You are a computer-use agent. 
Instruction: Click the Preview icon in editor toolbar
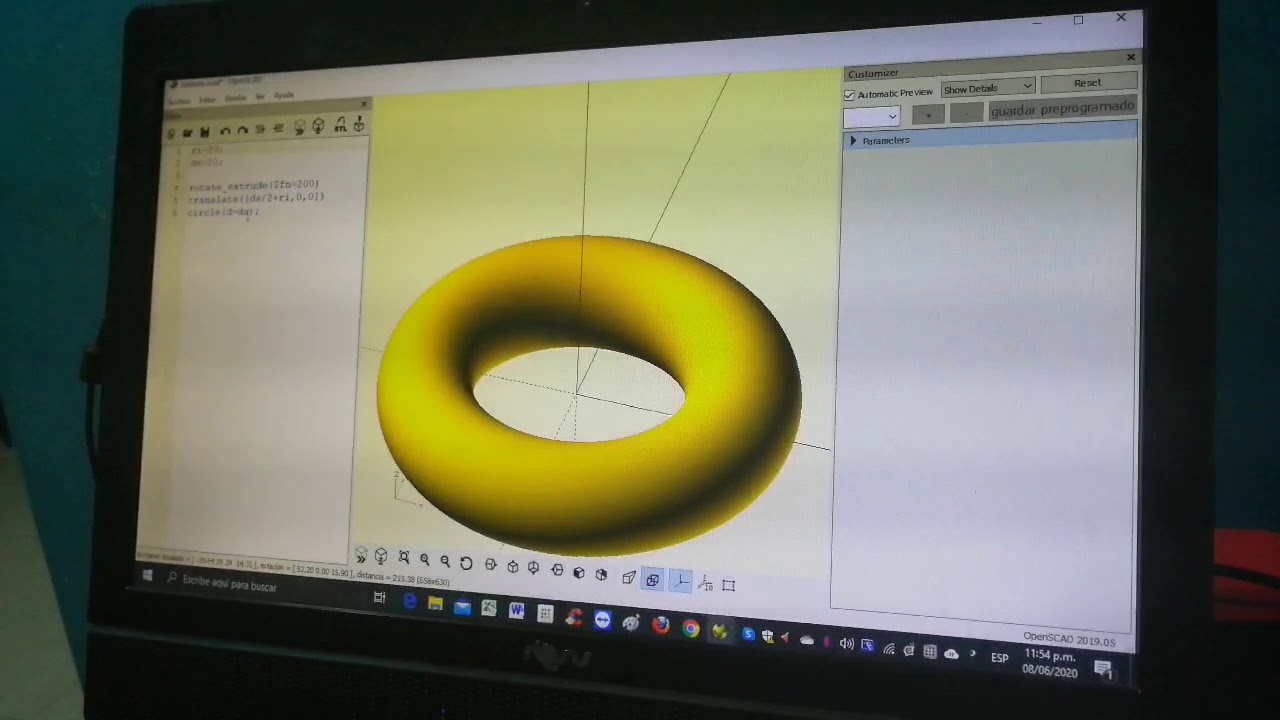click(x=299, y=127)
